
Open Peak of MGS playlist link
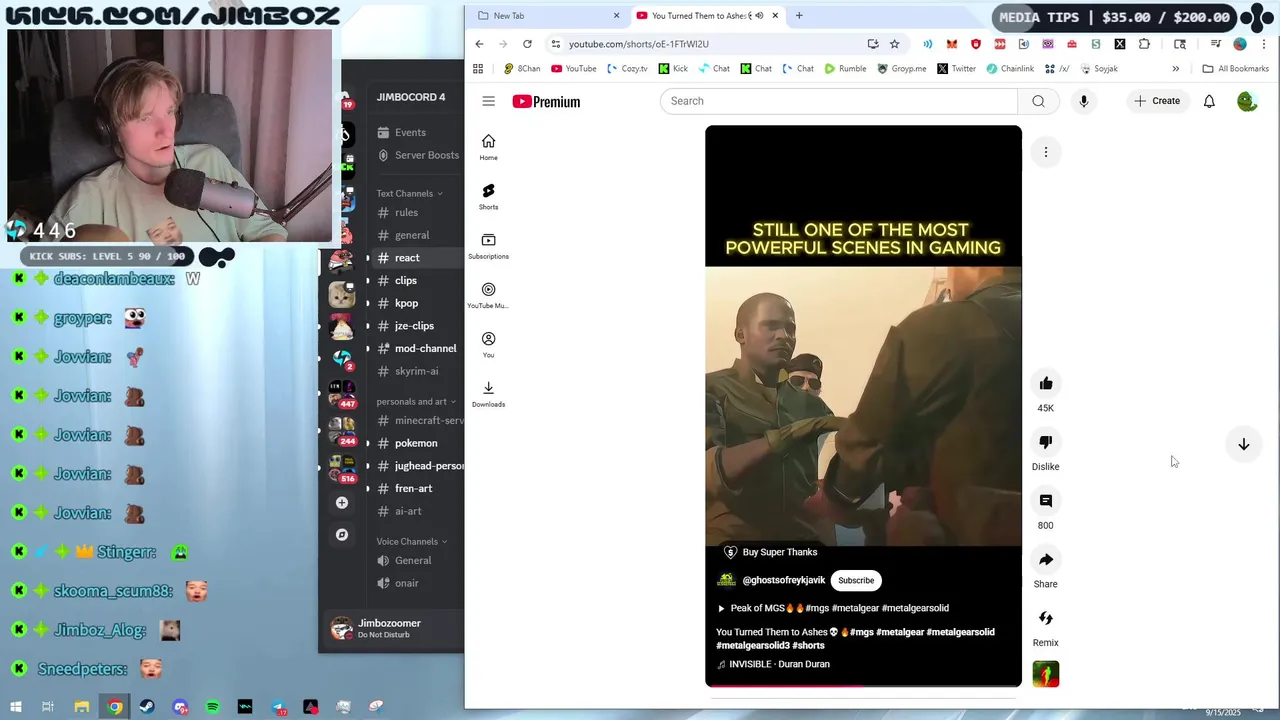832,608
